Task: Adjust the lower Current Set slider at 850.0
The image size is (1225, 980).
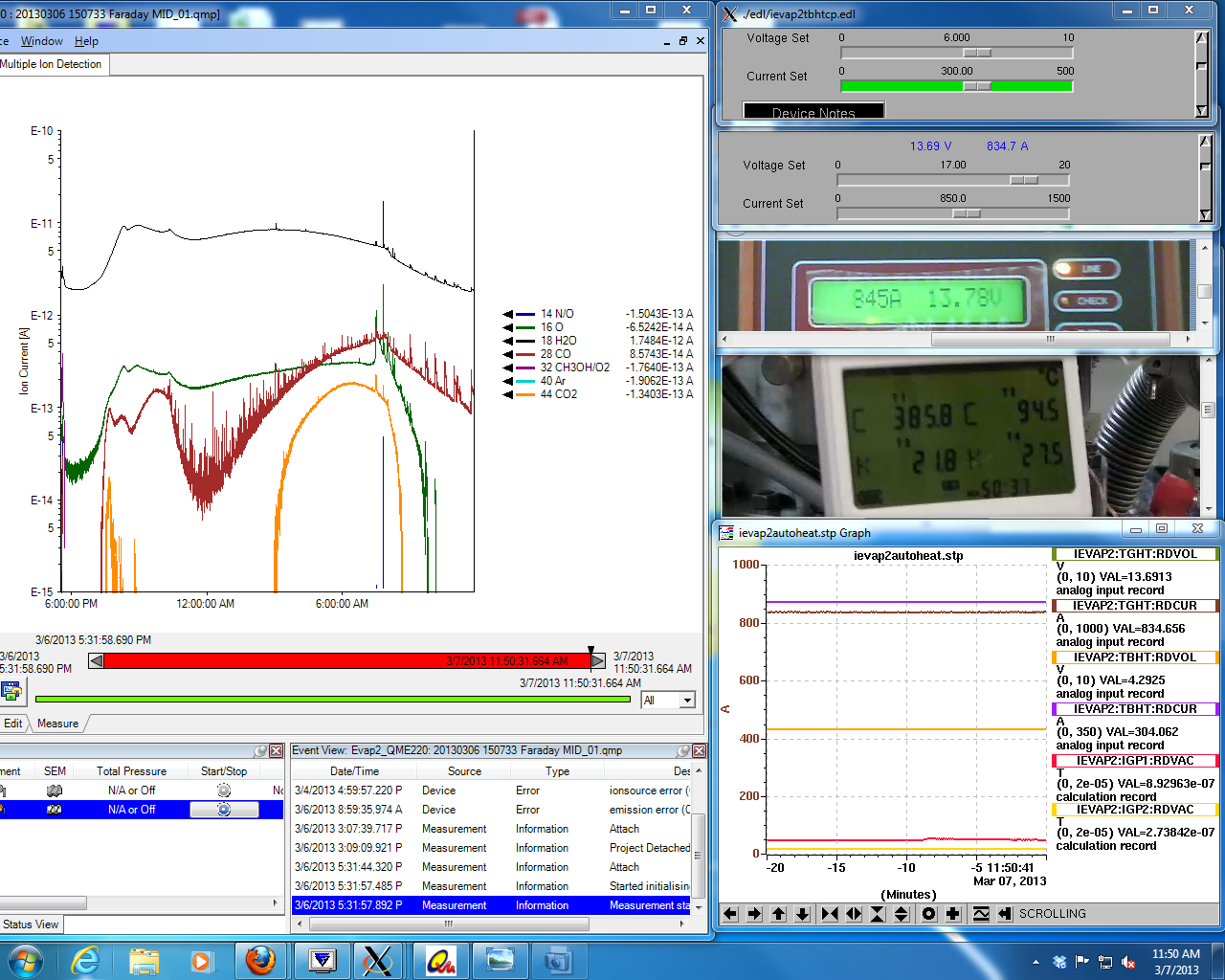Action: tap(967, 213)
